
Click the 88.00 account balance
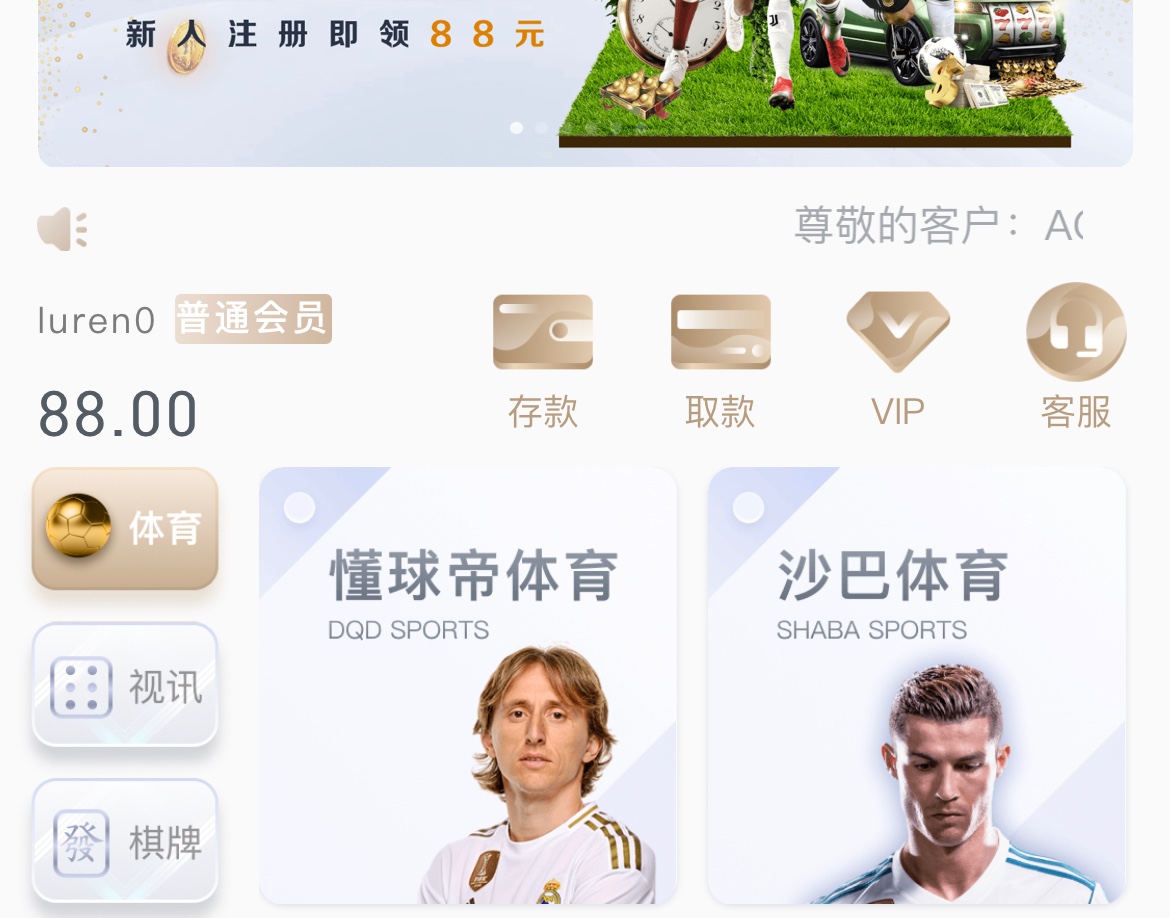pos(118,414)
